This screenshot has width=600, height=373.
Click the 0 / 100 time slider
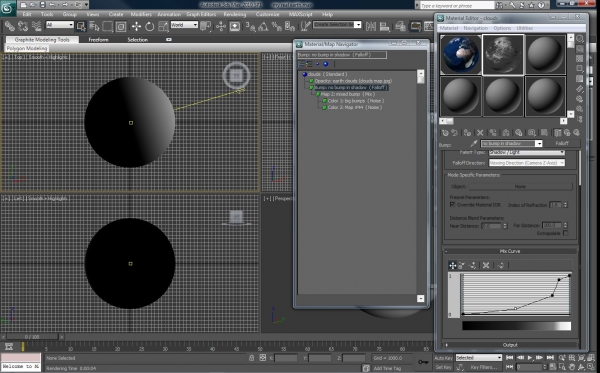(33, 337)
